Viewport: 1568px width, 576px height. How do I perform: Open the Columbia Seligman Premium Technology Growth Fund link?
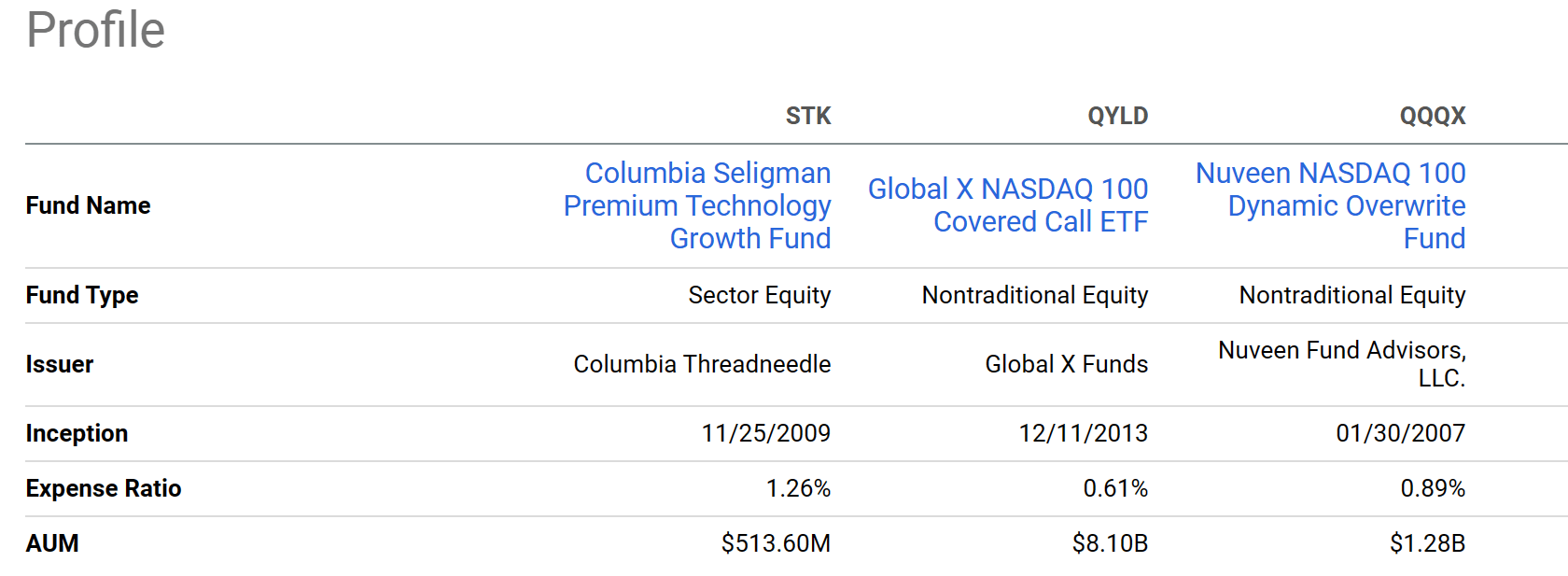pyautogui.click(x=697, y=205)
